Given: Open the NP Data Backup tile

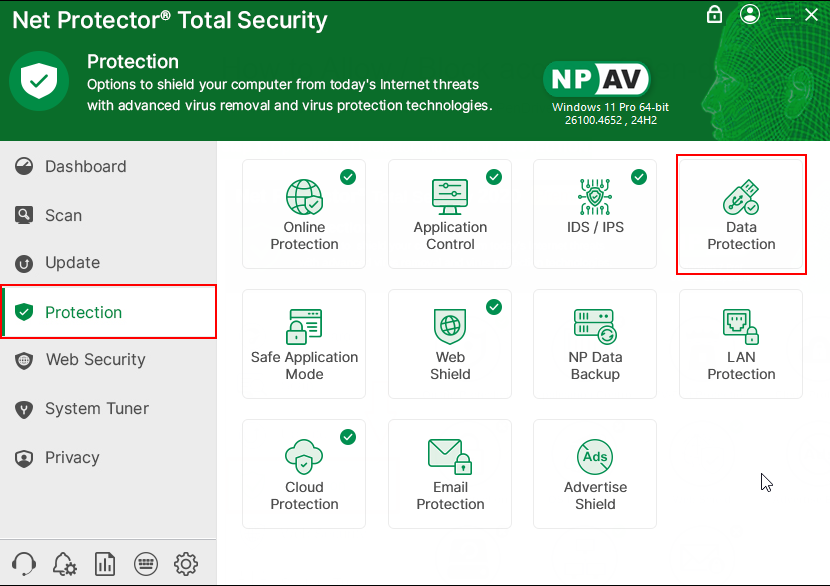Looking at the screenshot, I should tap(595, 344).
